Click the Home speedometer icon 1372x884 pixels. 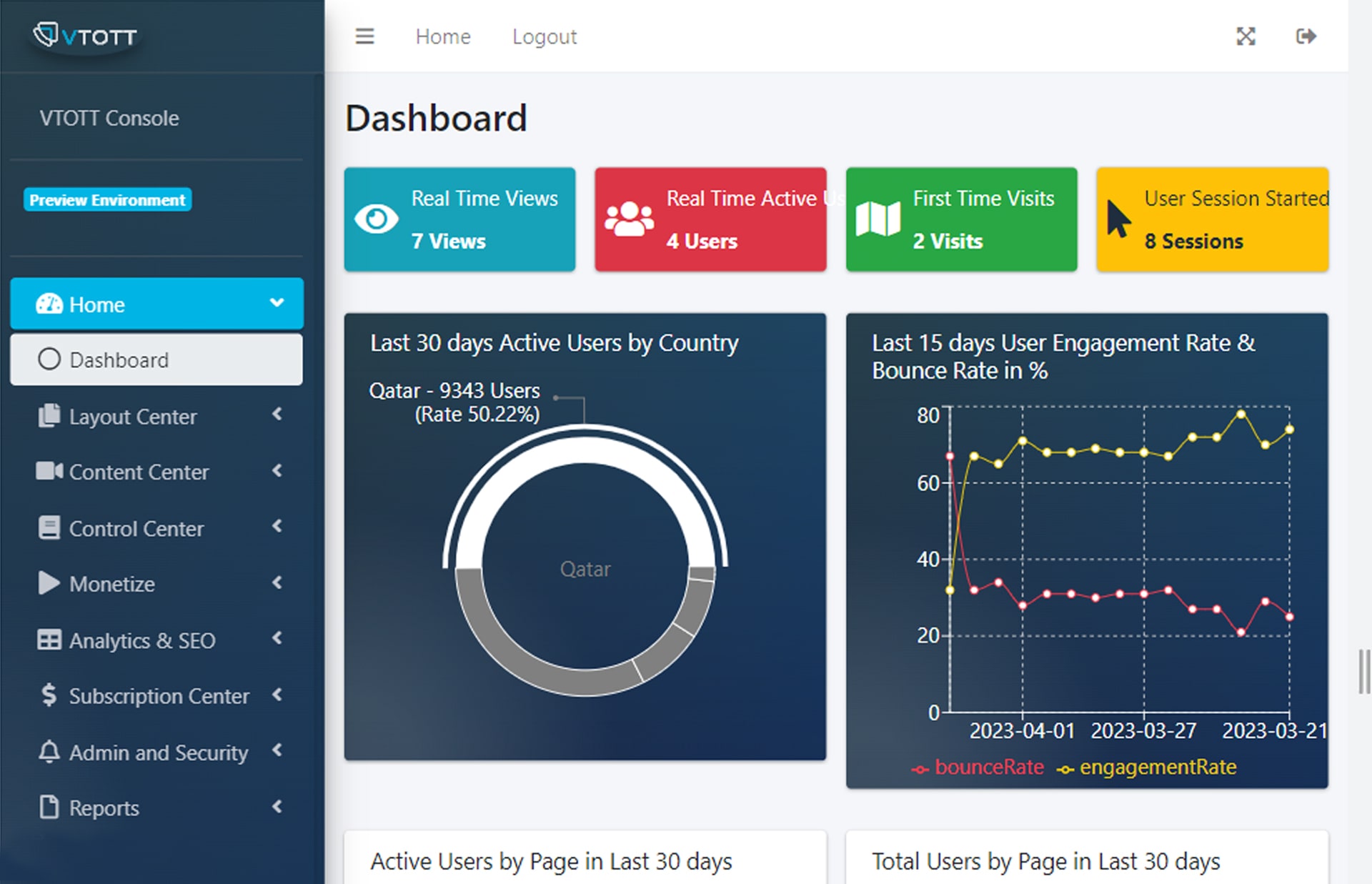pos(49,304)
